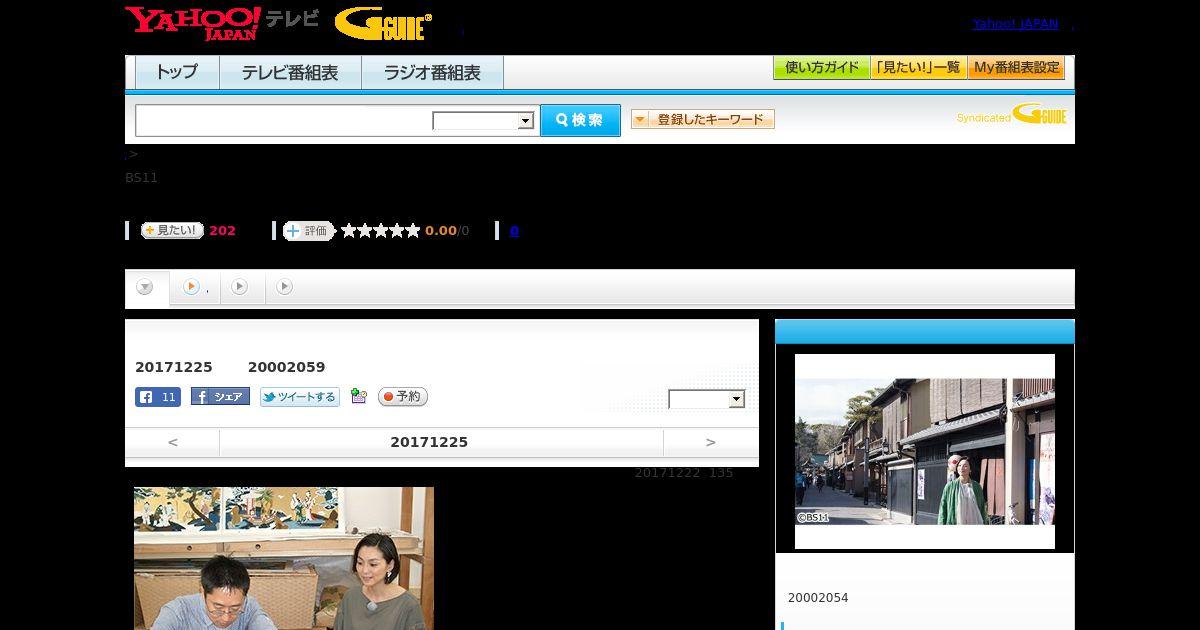Open the dropdown next to the 予約 button
The width and height of the screenshot is (1200, 630).
point(706,400)
